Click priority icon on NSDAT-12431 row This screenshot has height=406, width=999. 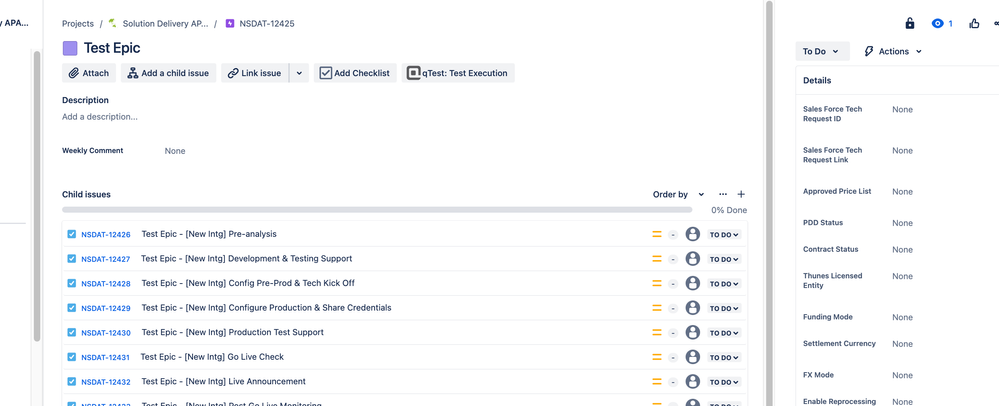tap(657, 357)
